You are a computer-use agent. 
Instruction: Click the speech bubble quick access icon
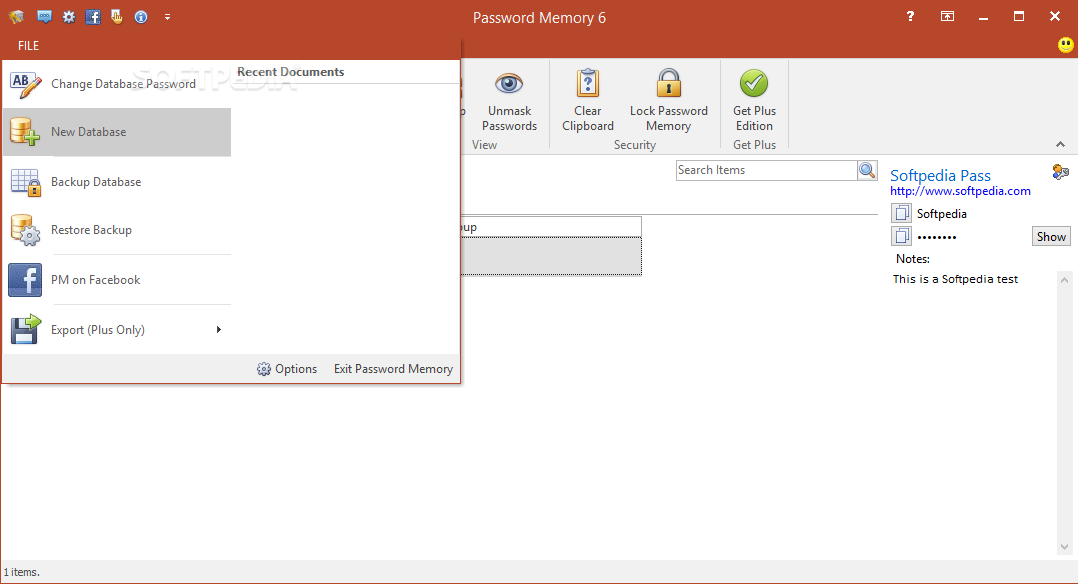44,17
